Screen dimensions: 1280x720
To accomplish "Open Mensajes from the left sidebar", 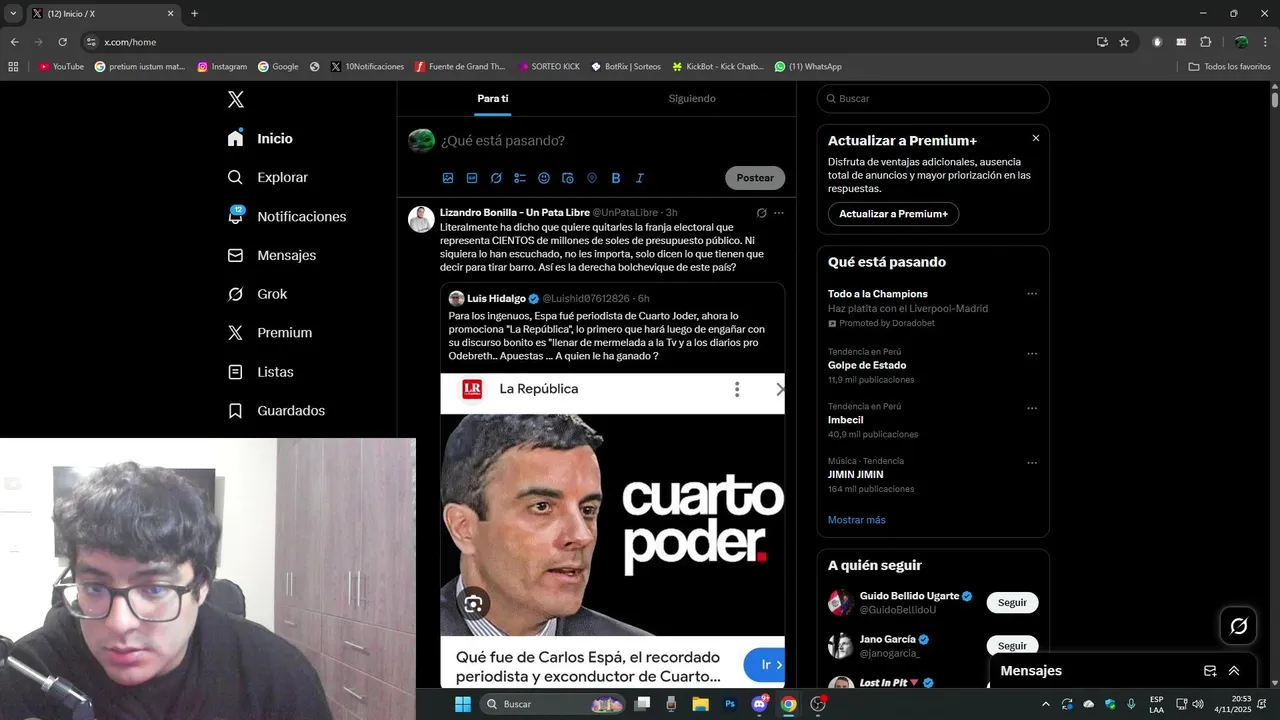I will coord(272,255).
